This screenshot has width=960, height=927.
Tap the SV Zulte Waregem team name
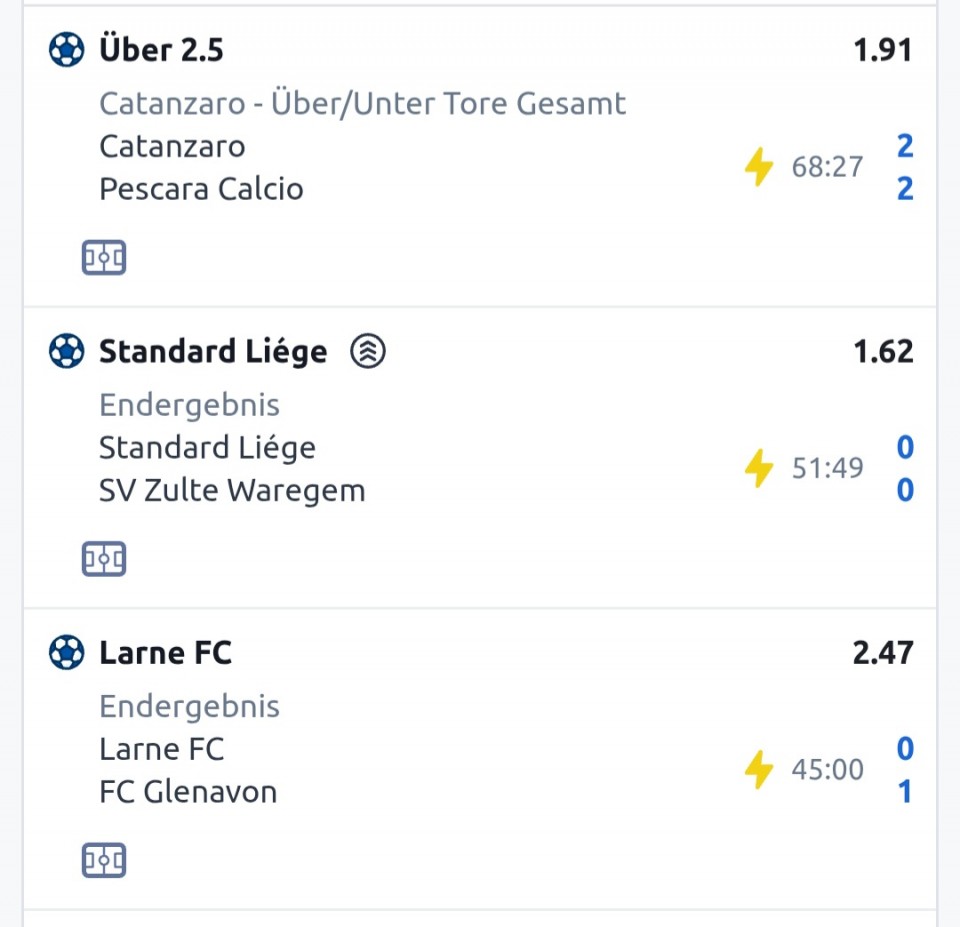[232, 491]
